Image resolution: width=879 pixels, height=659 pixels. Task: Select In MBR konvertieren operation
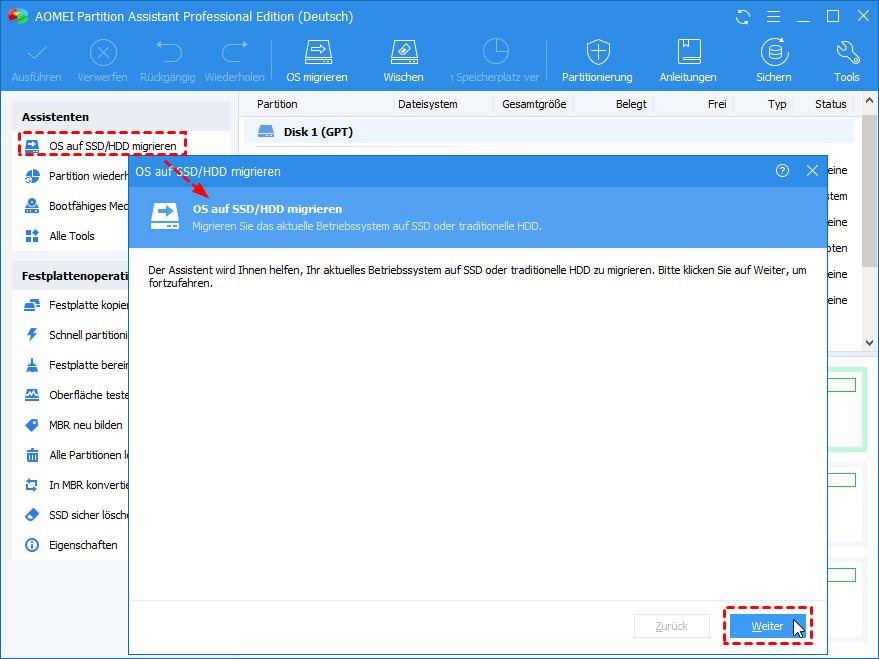(x=76, y=485)
